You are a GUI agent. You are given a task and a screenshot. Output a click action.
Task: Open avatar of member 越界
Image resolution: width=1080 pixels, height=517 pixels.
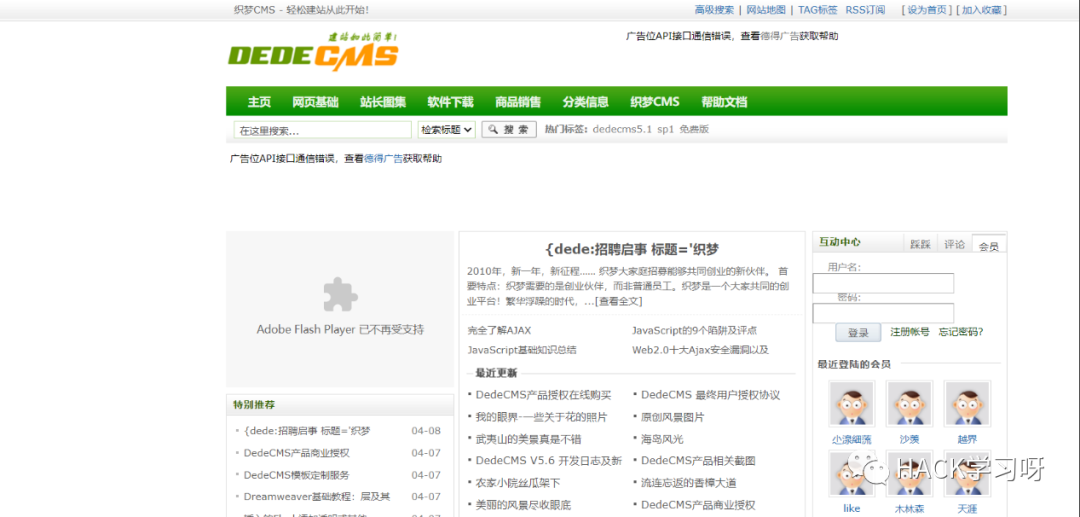tap(967, 404)
